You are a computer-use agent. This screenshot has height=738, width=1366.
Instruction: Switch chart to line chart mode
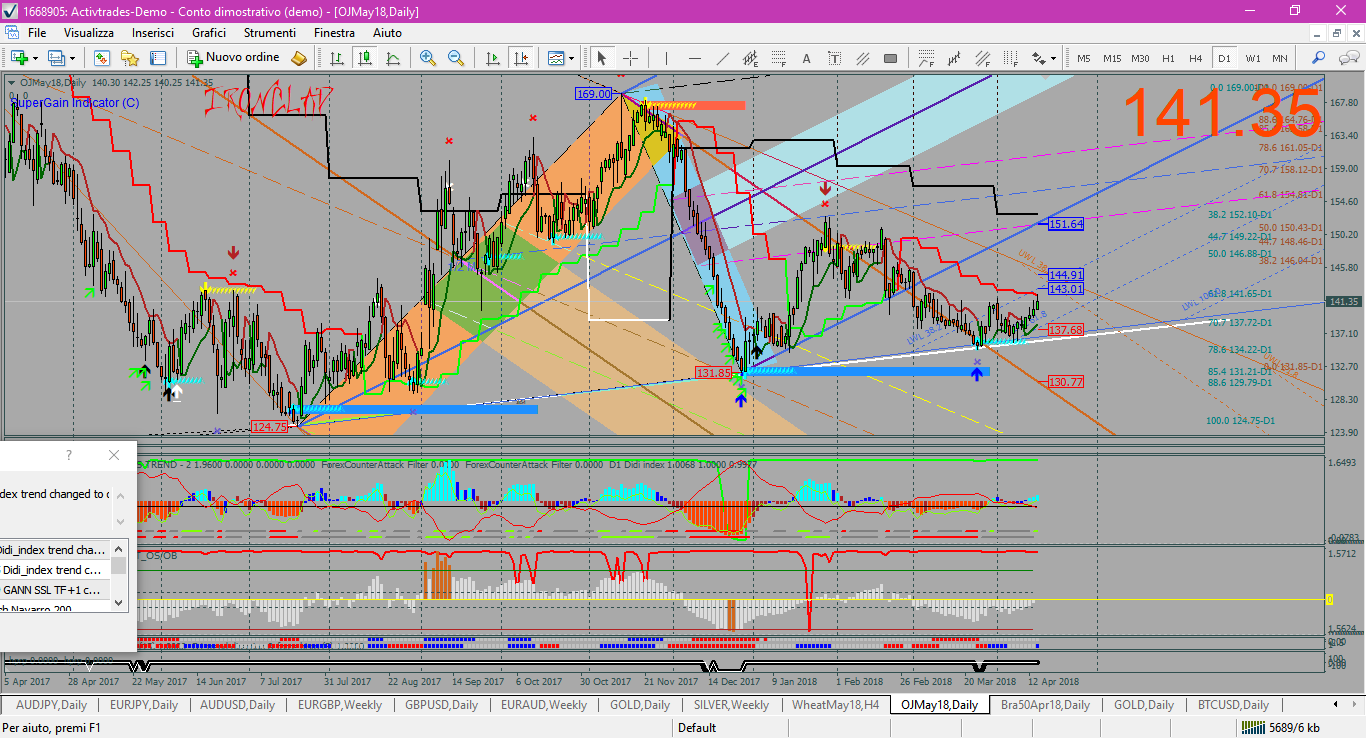point(393,58)
